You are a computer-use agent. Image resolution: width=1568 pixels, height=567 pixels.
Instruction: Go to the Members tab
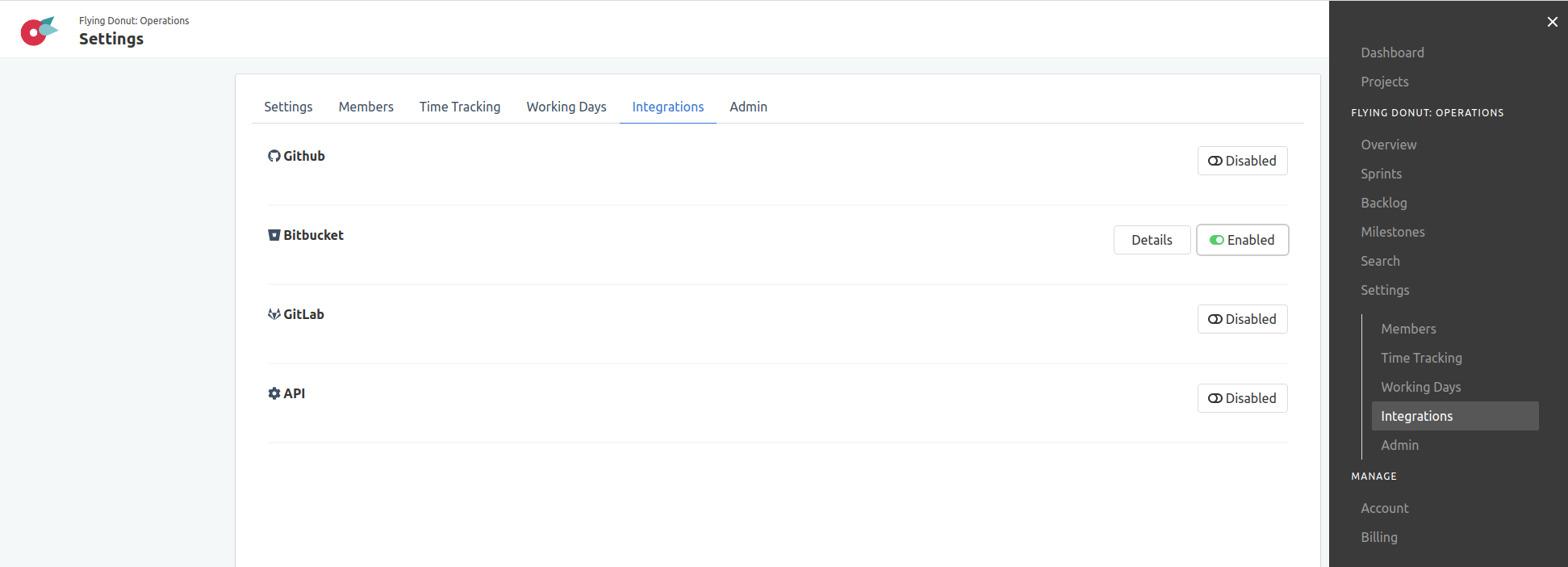366,107
